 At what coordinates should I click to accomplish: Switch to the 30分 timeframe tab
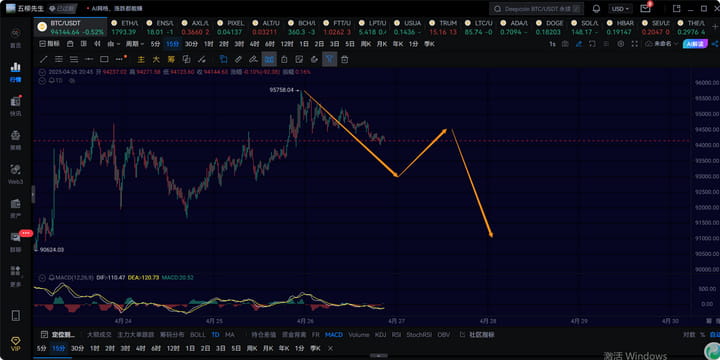pos(191,44)
